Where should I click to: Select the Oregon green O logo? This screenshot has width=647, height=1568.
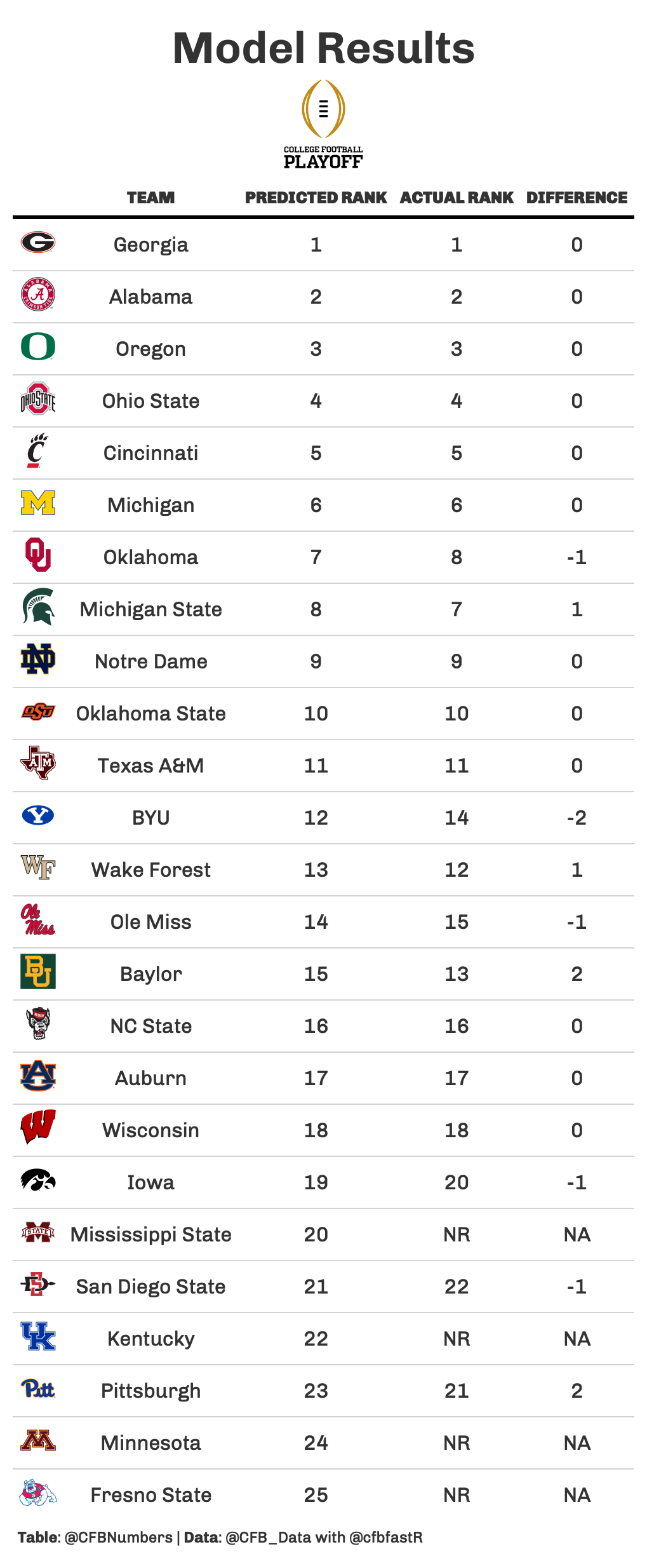pyautogui.click(x=38, y=347)
